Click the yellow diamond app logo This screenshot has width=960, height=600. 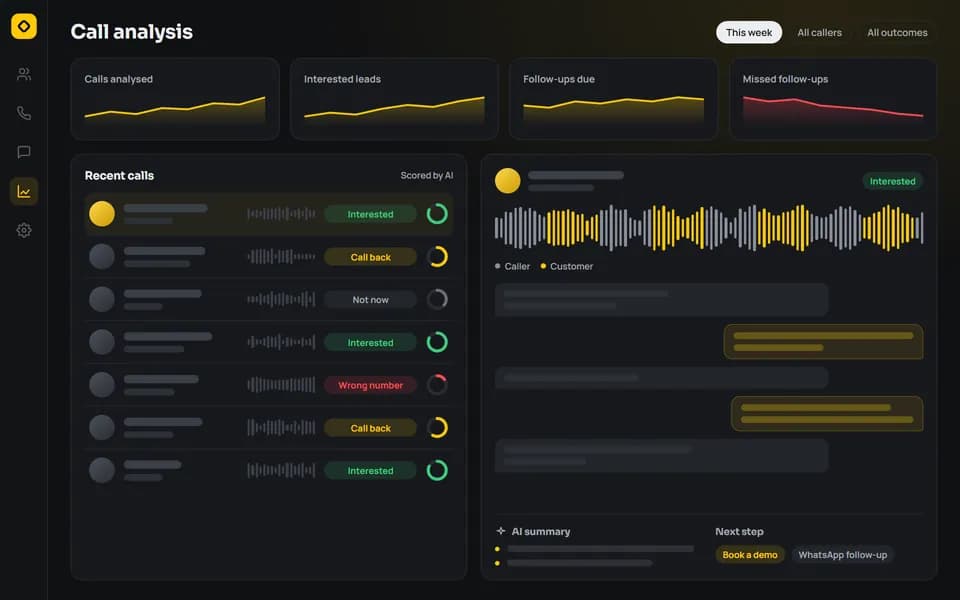[24, 26]
